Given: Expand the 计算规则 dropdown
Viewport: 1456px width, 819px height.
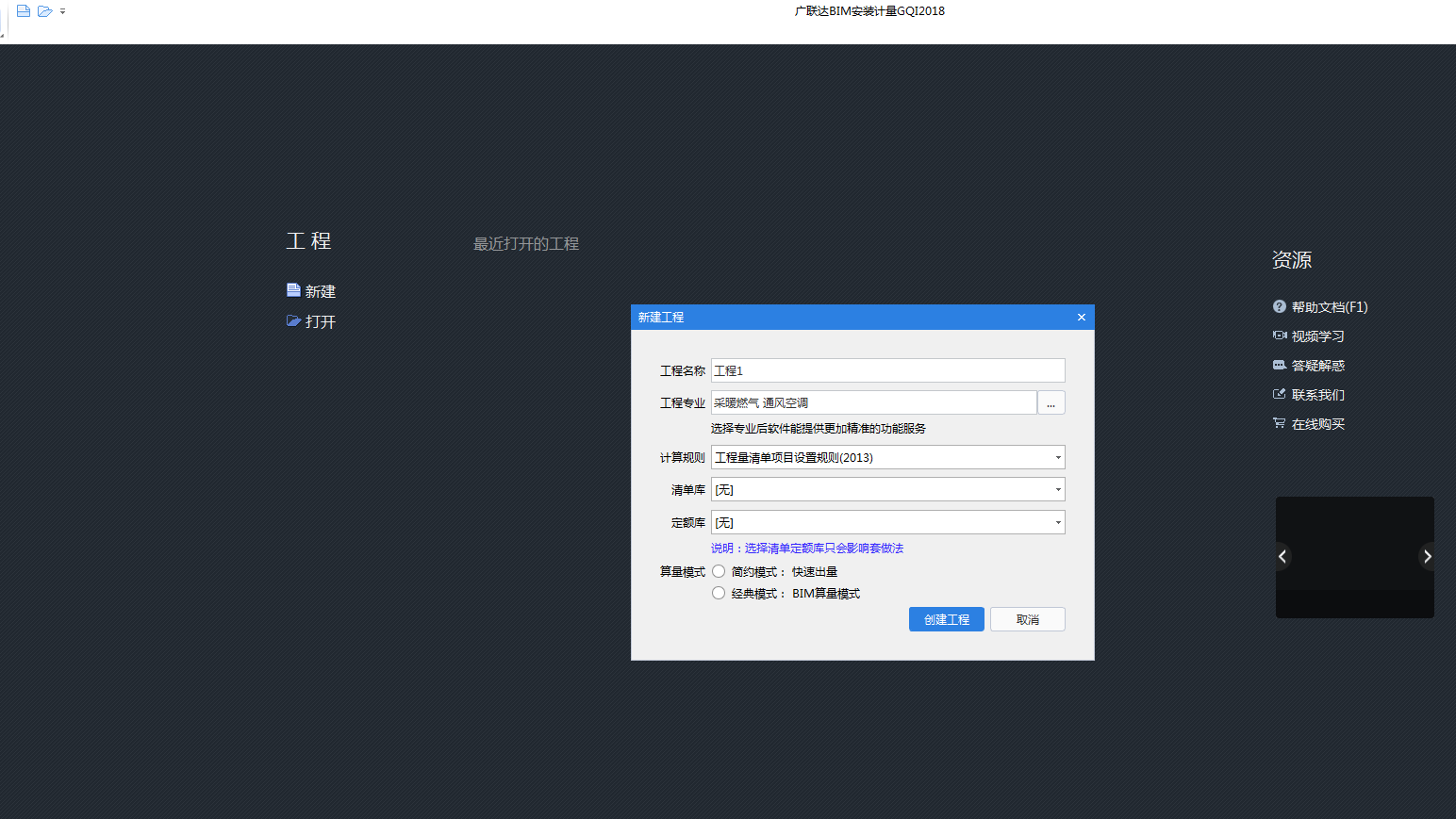Looking at the screenshot, I should (1058, 457).
